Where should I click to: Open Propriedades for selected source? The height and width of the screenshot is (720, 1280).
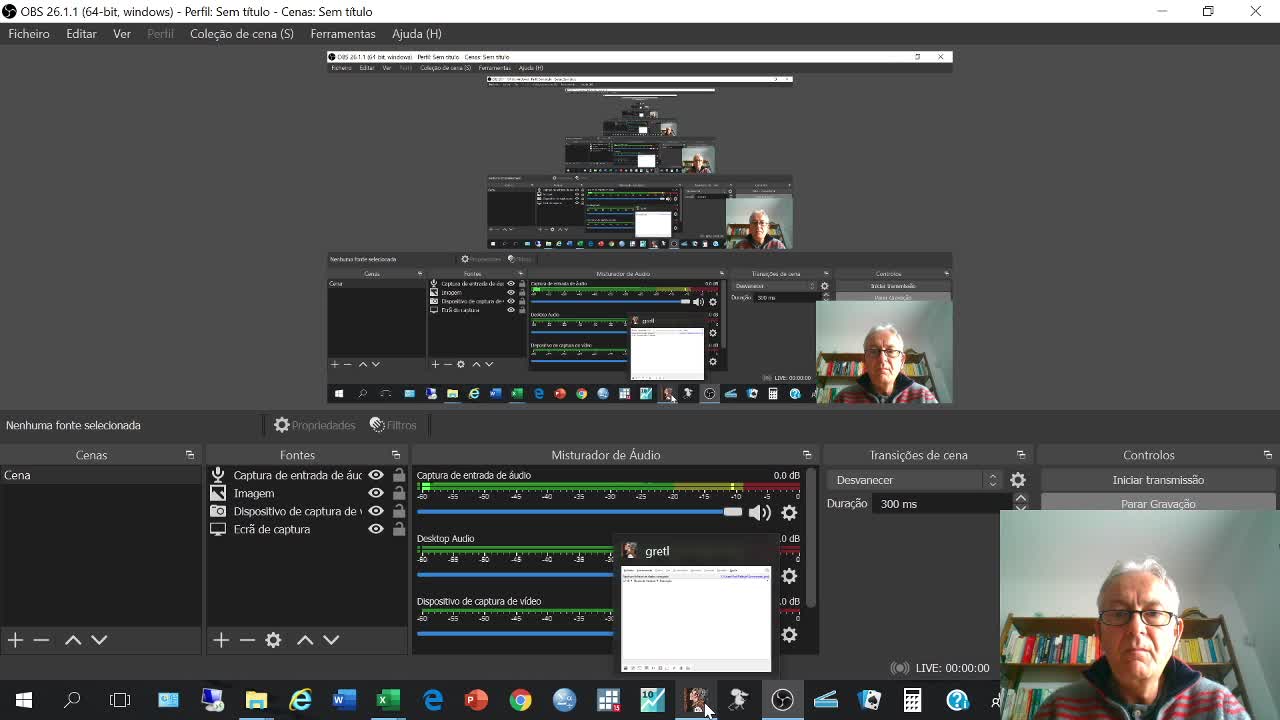(315, 425)
